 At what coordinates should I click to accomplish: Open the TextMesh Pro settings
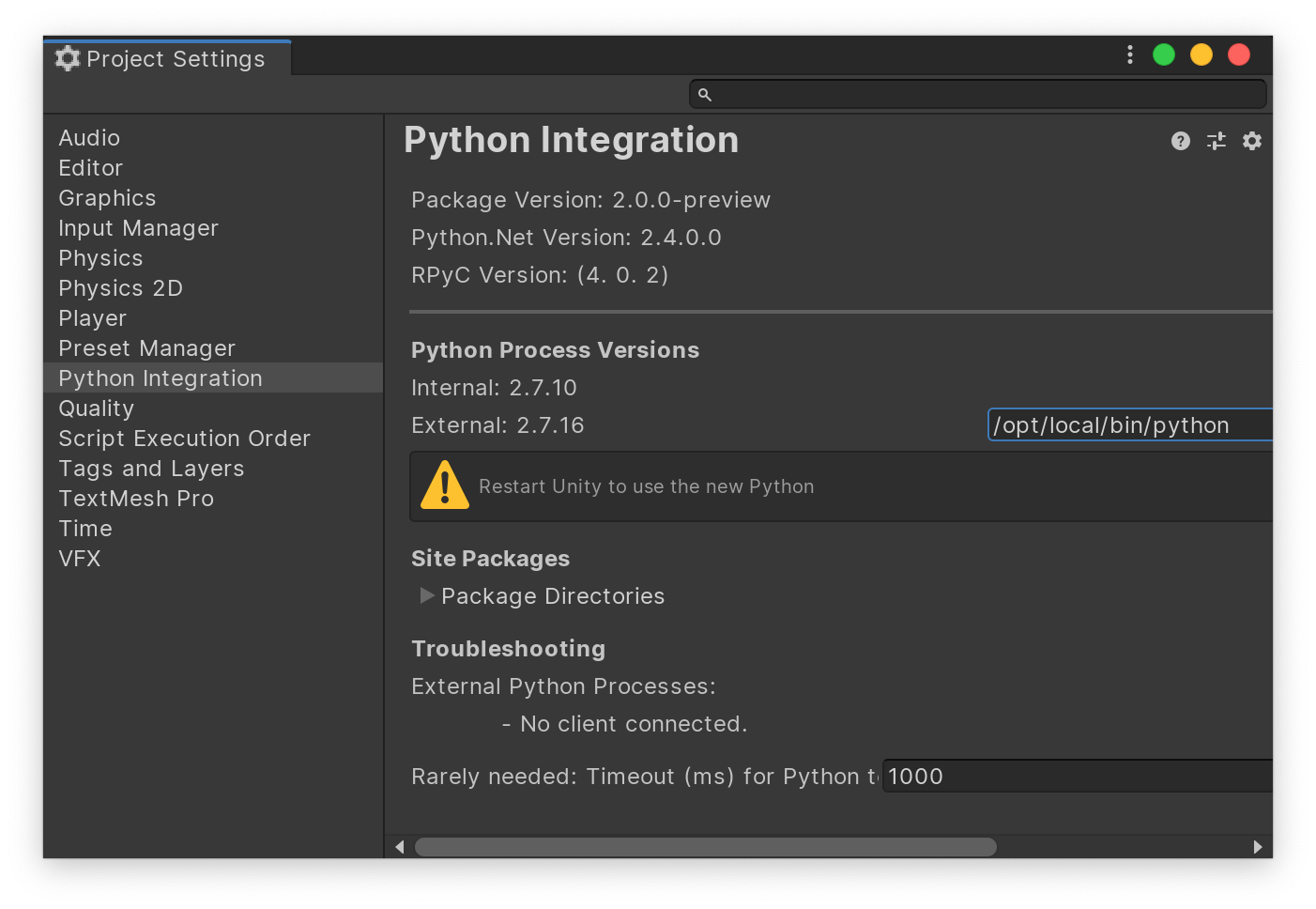click(136, 499)
